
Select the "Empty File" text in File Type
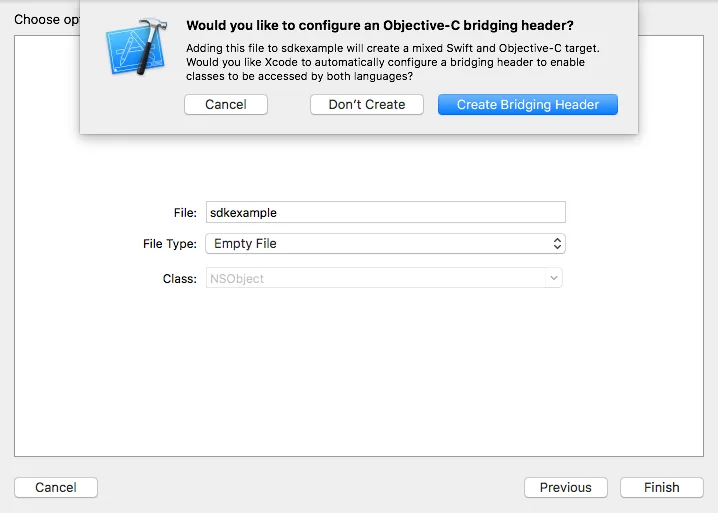click(245, 244)
